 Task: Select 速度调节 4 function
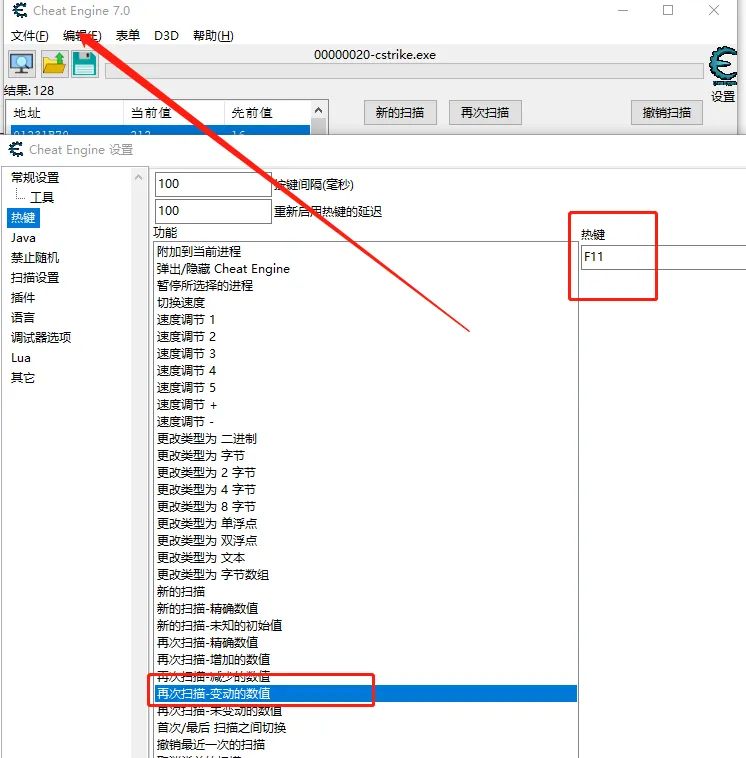pos(366,371)
